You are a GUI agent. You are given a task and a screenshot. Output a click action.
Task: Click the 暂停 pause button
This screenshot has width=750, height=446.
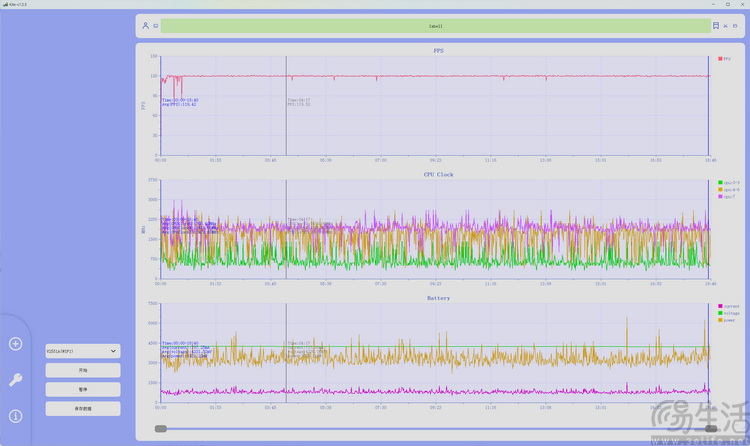[x=83, y=389]
